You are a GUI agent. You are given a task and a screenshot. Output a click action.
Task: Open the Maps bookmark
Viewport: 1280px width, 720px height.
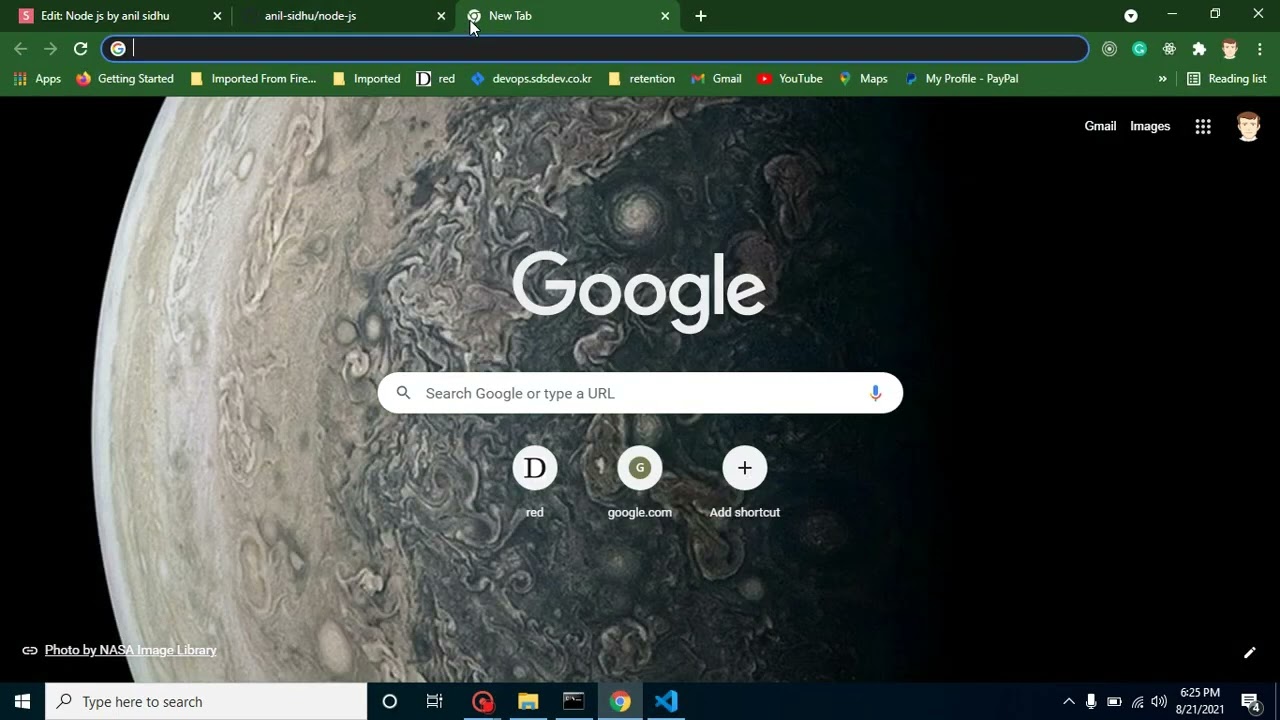coord(863,79)
